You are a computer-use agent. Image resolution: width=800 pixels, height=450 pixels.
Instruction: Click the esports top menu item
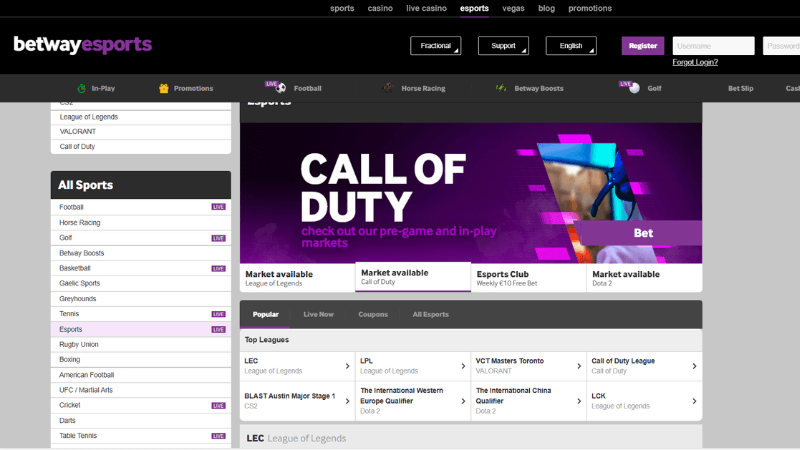point(474,8)
